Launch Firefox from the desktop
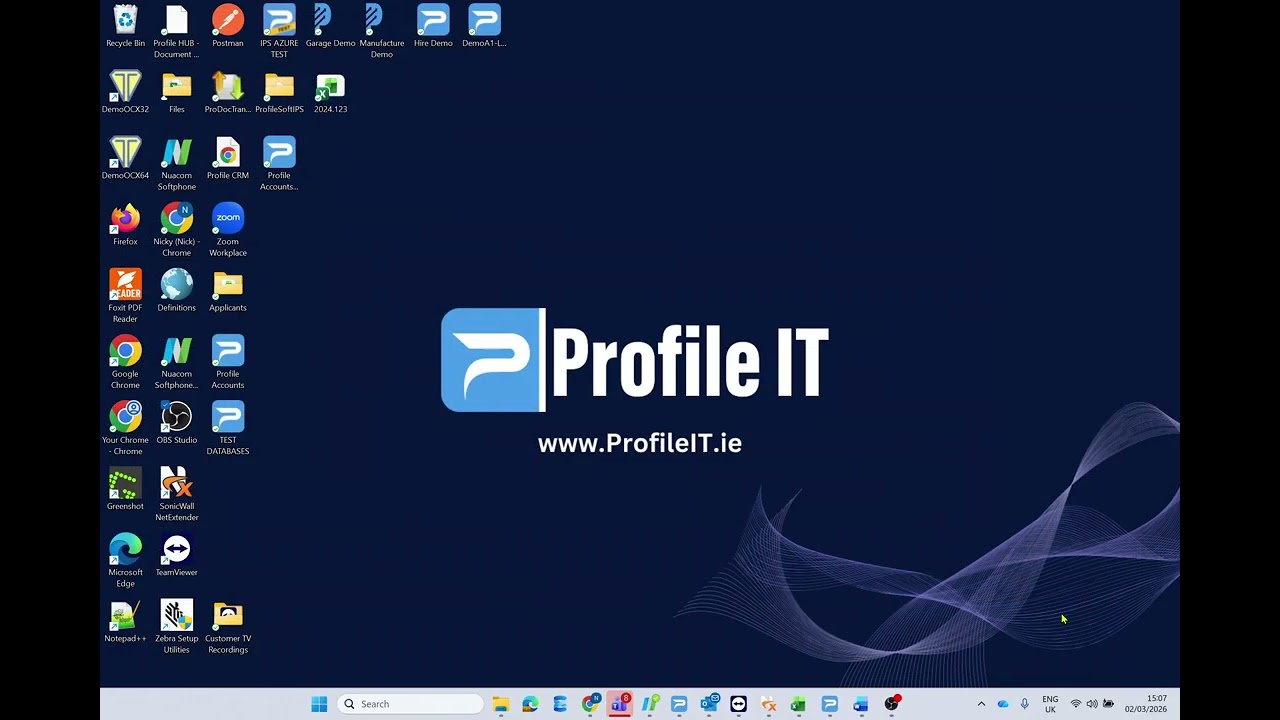 [x=125, y=224]
